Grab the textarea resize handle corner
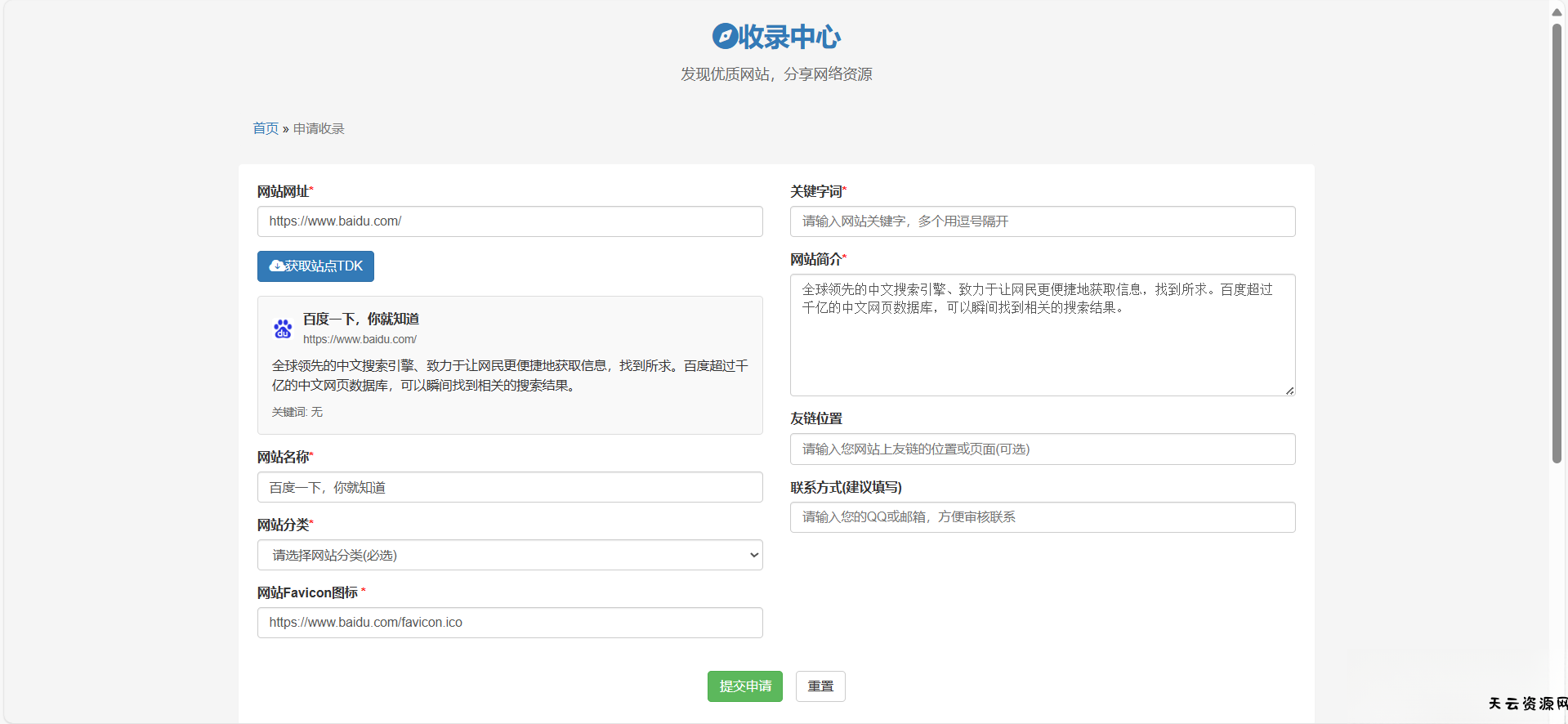This screenshot has width=1568, height=724. pos(1289,391)
